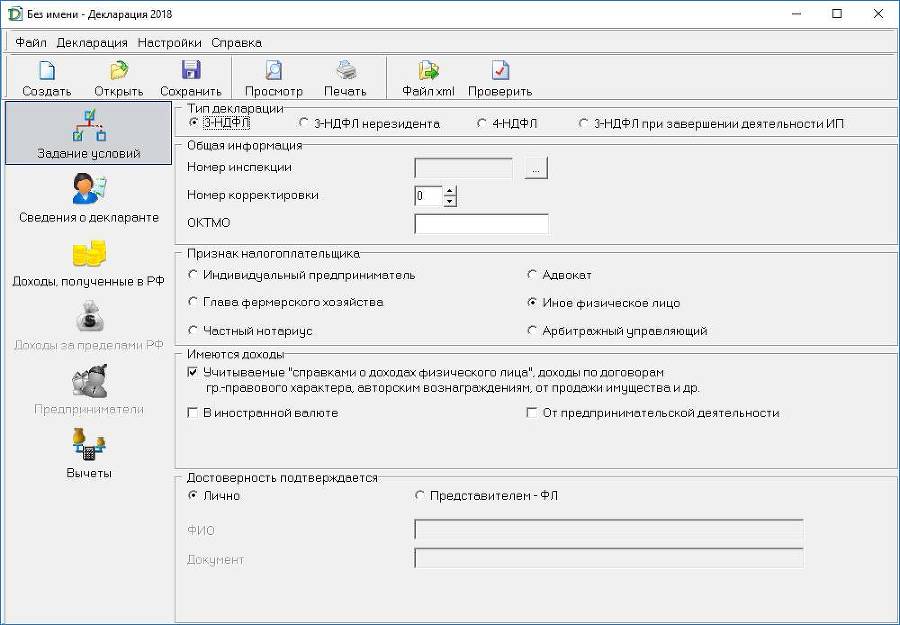Viewport: 900px width, 625px height.
Task: Increase Номер корректировки with the up arrow
Action: tap(450, 191)
